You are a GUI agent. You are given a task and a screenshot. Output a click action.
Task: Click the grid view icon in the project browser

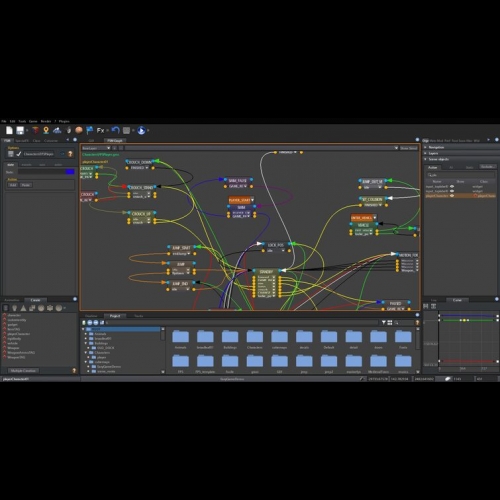[x=390, y=322]
